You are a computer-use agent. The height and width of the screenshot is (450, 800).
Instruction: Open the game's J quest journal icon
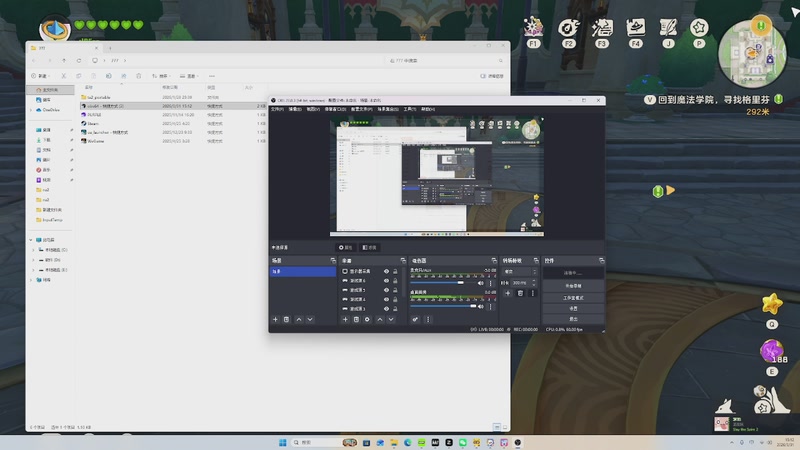668,32
